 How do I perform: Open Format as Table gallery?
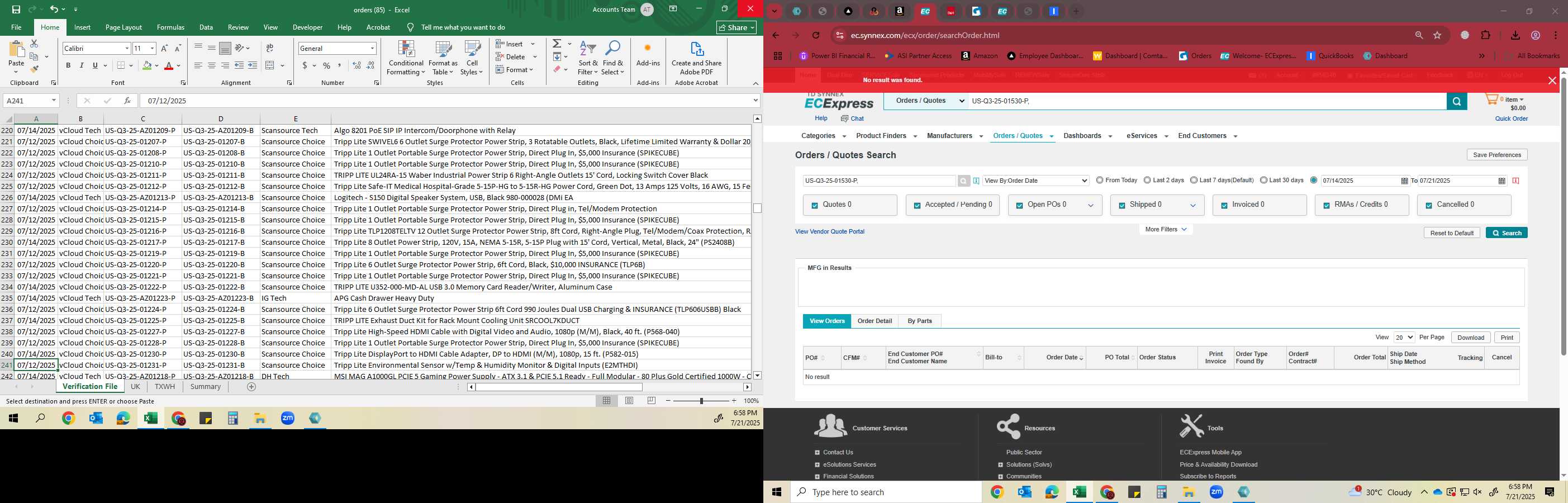tap(443, 59)
